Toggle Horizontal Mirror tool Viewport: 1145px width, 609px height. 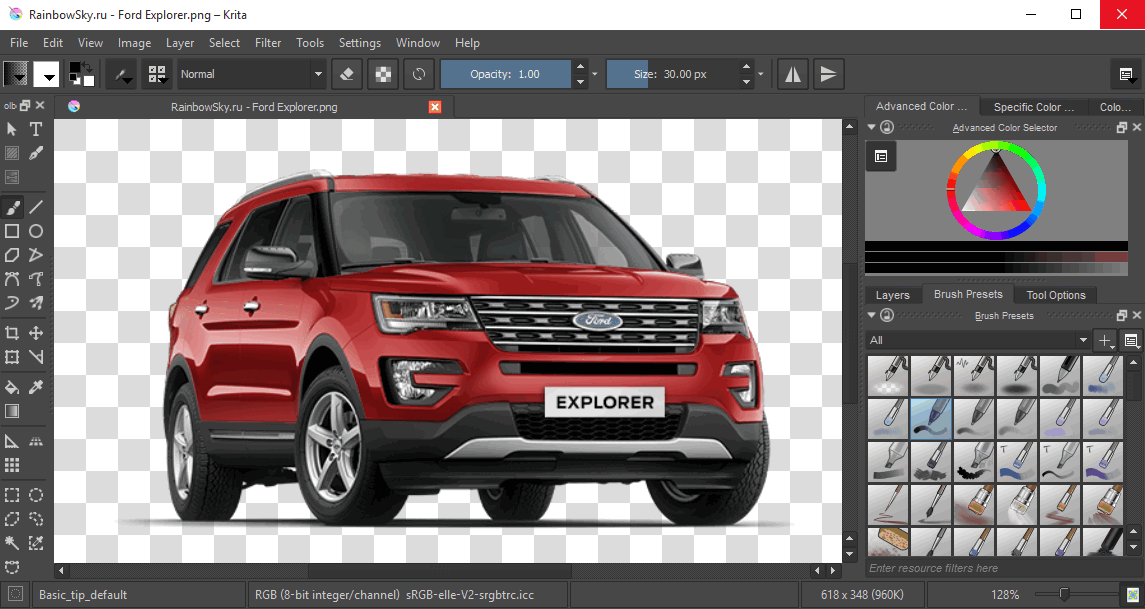point(792,74)
